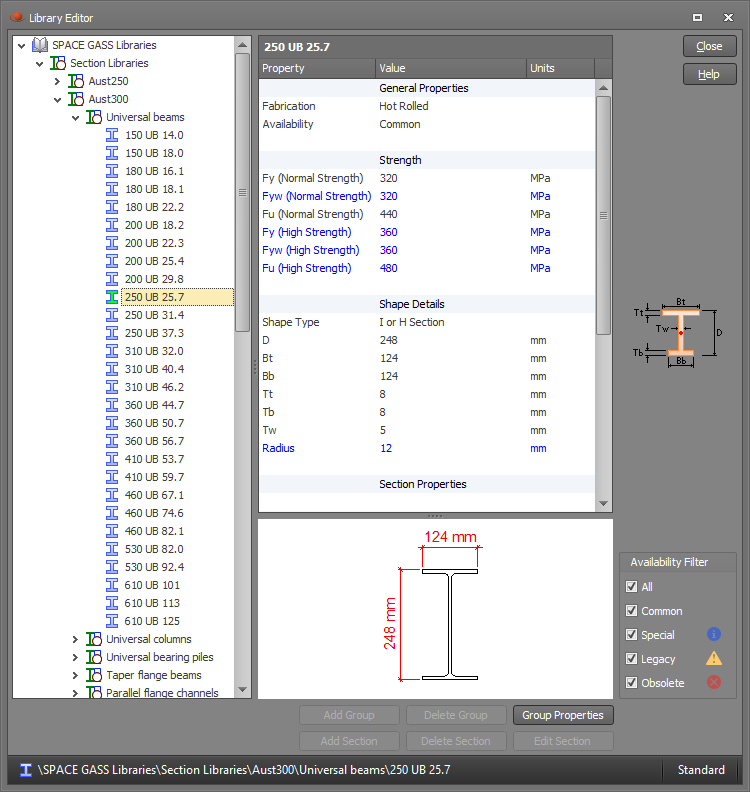
Task: Select the 200 UB 29.8 section
Action: click(155, 279)
